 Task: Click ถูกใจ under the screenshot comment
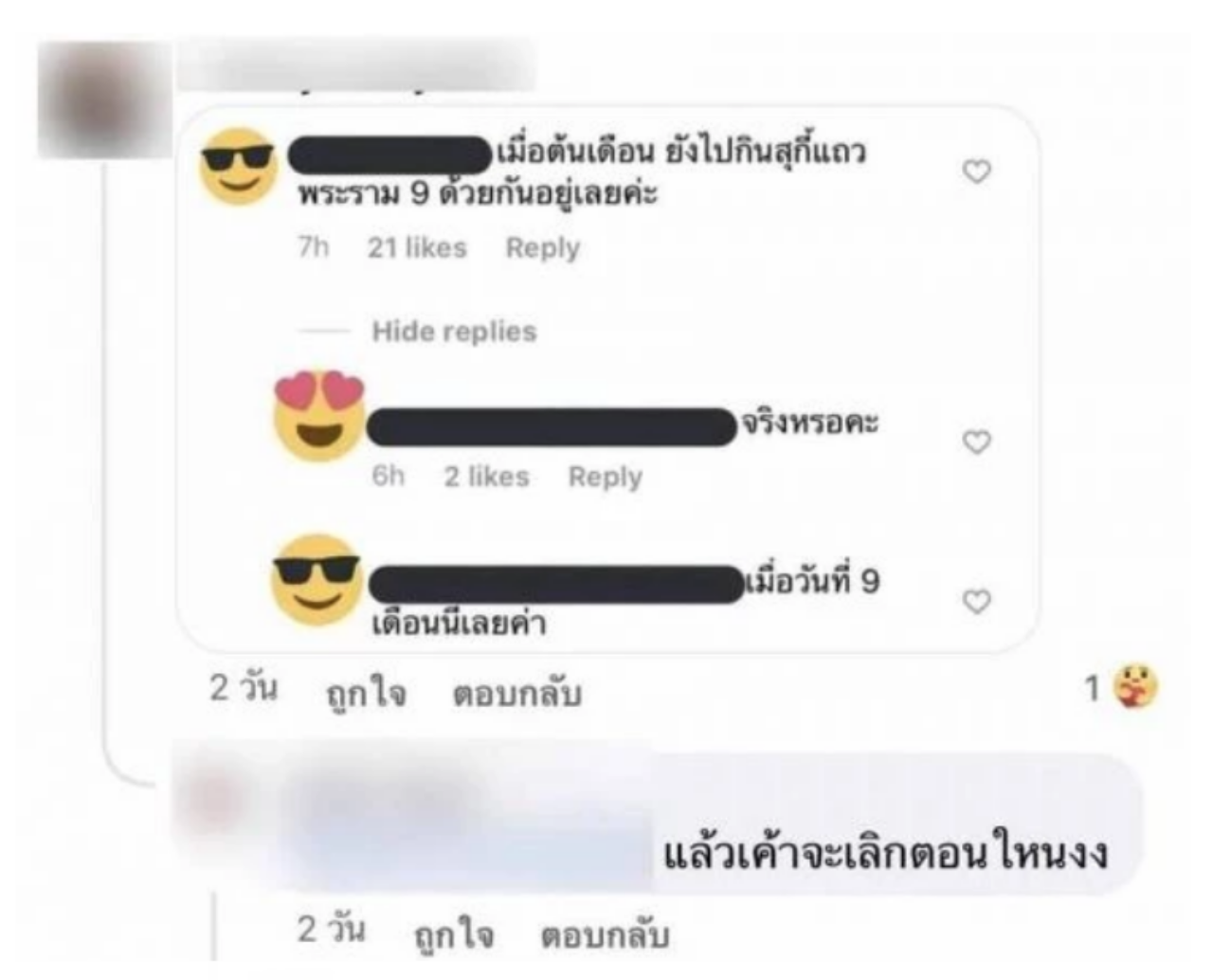(366, 694)
